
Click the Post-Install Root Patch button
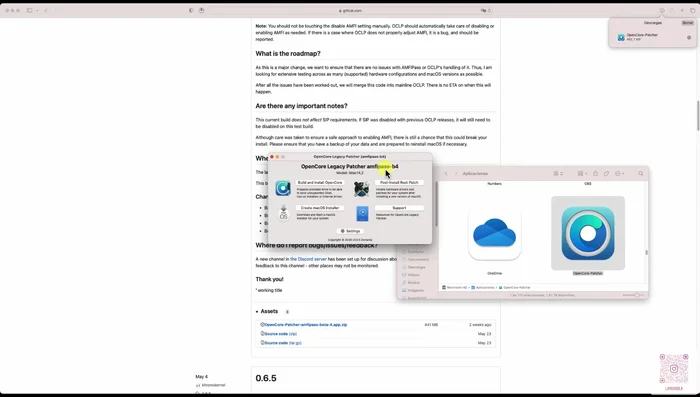(399, 183)
